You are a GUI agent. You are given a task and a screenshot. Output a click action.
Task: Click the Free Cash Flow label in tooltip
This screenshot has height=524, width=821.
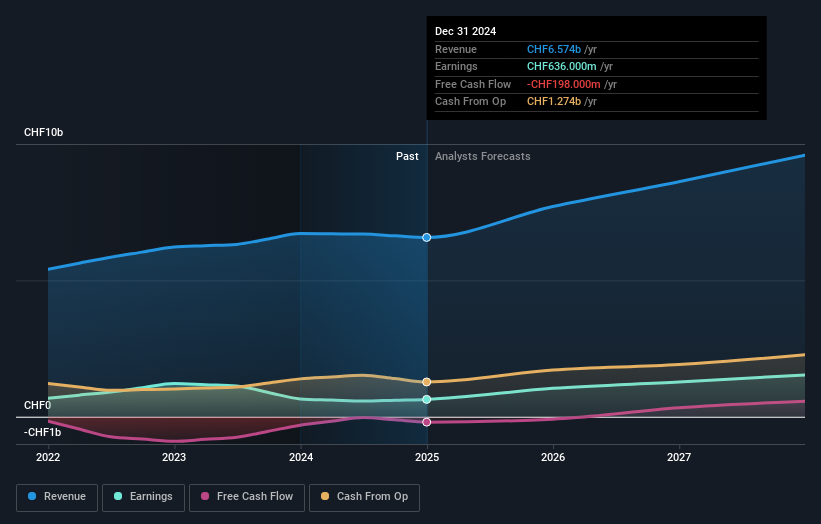tap(473, 84)
